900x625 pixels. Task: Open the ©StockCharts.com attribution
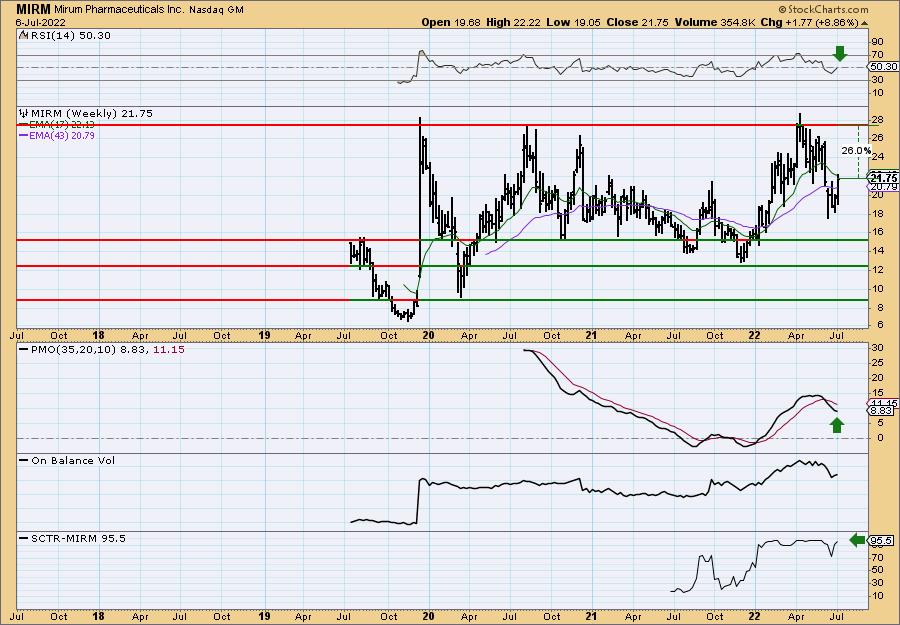click(x=823, y=9)
